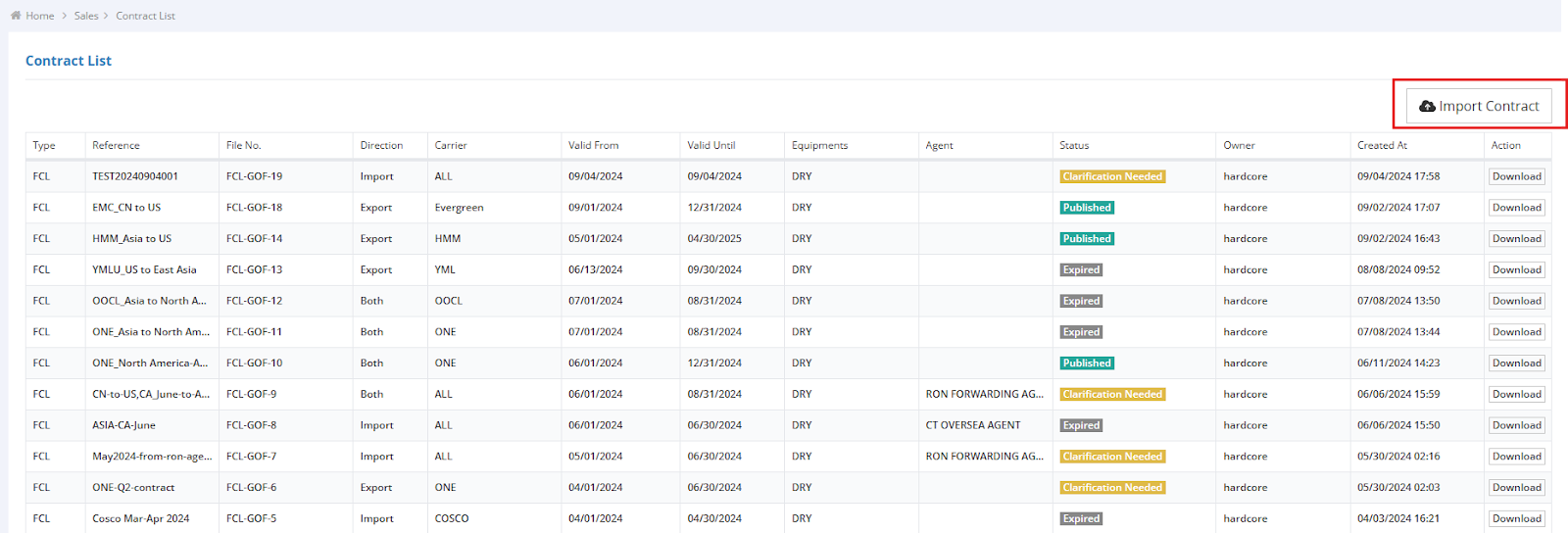Click the Import Contract button
Viewport: 1568px width, 533px height.
[x=1479, y=106]
